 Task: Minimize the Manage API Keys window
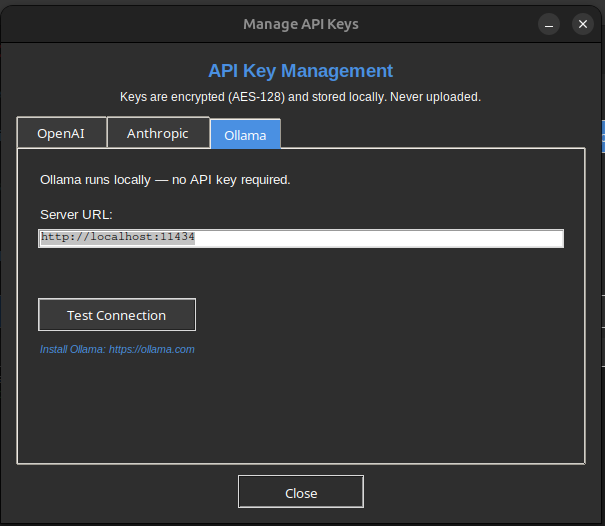coord(549,24)
